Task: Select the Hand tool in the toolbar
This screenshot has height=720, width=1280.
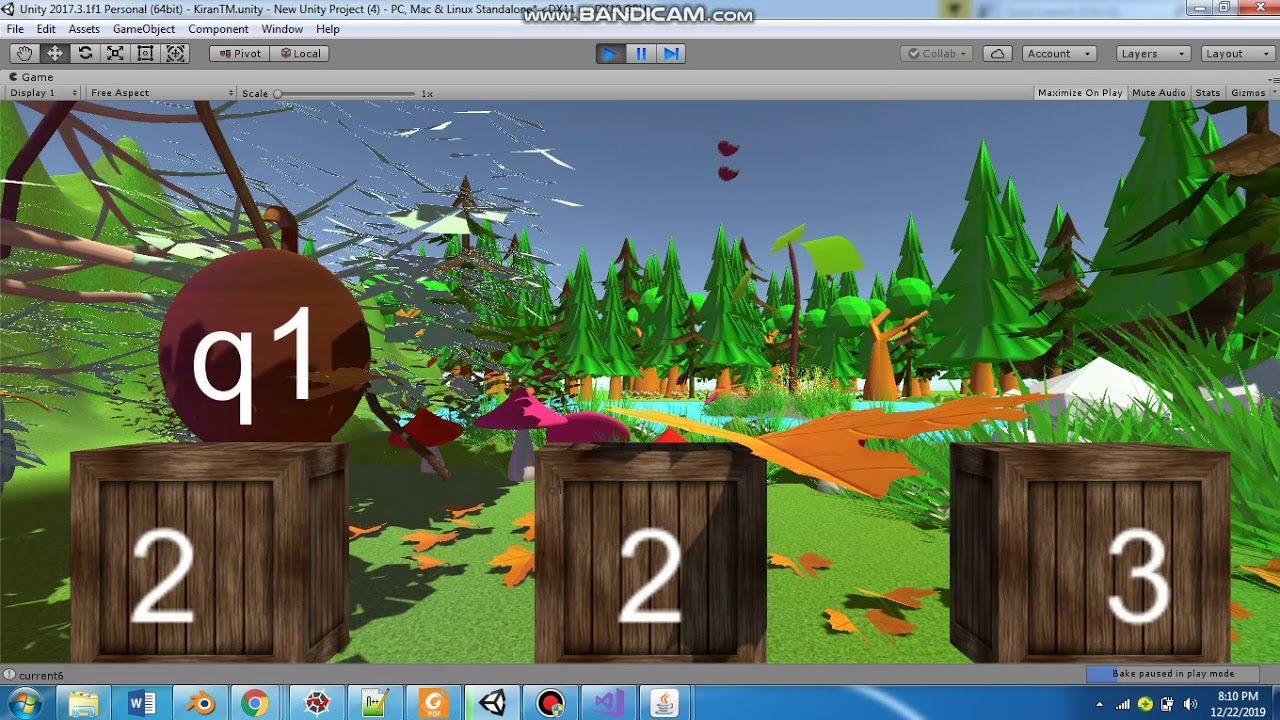Action: coord(24,53)
